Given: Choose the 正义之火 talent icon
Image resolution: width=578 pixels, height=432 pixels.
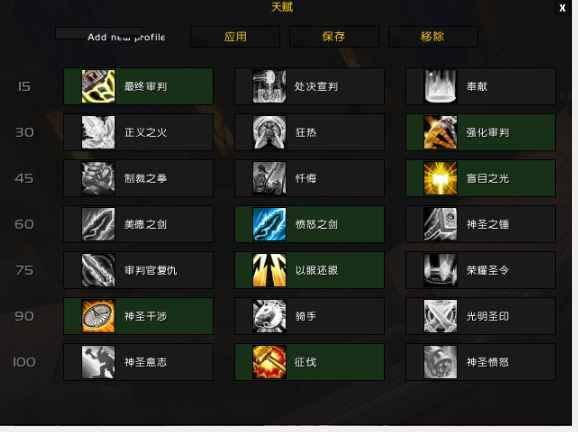Looking at the screenshot, I should click(x=98, y=132).
